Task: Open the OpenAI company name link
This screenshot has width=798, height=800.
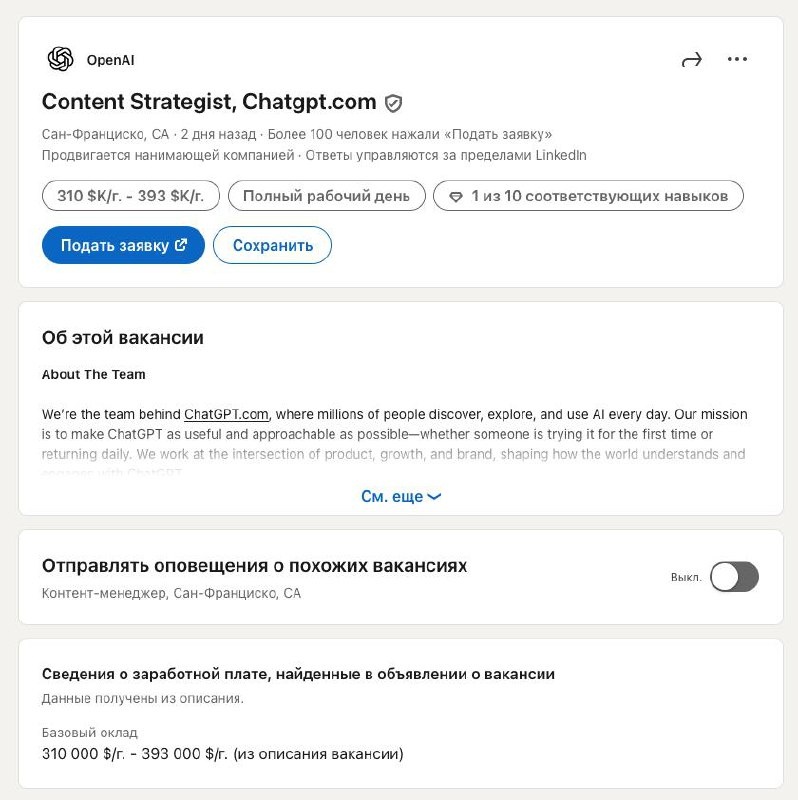Action: 110,60
